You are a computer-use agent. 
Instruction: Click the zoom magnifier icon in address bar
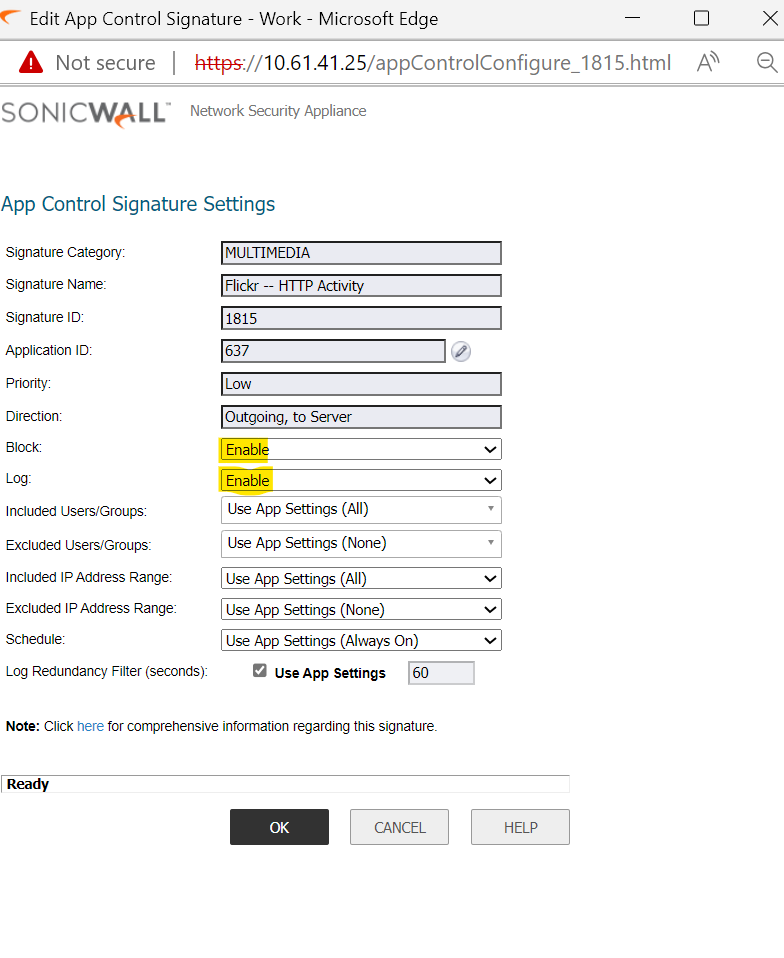tap(767, 63)
